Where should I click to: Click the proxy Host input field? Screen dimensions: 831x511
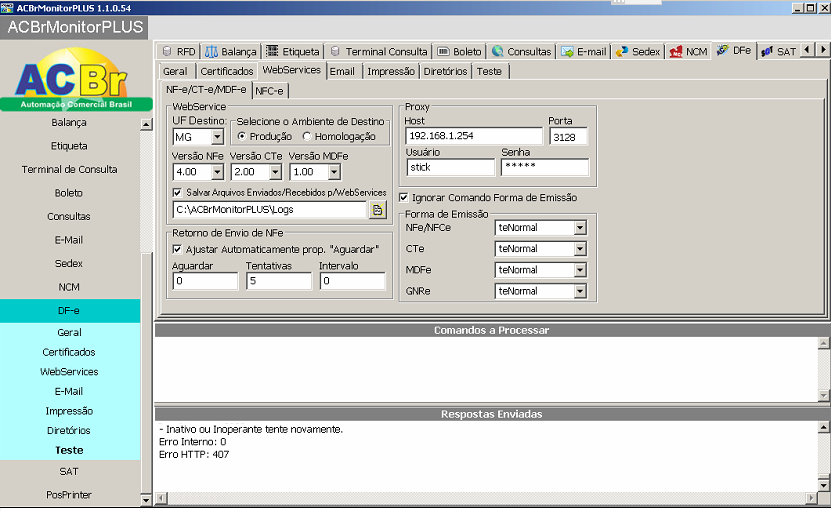click(474, 136)
